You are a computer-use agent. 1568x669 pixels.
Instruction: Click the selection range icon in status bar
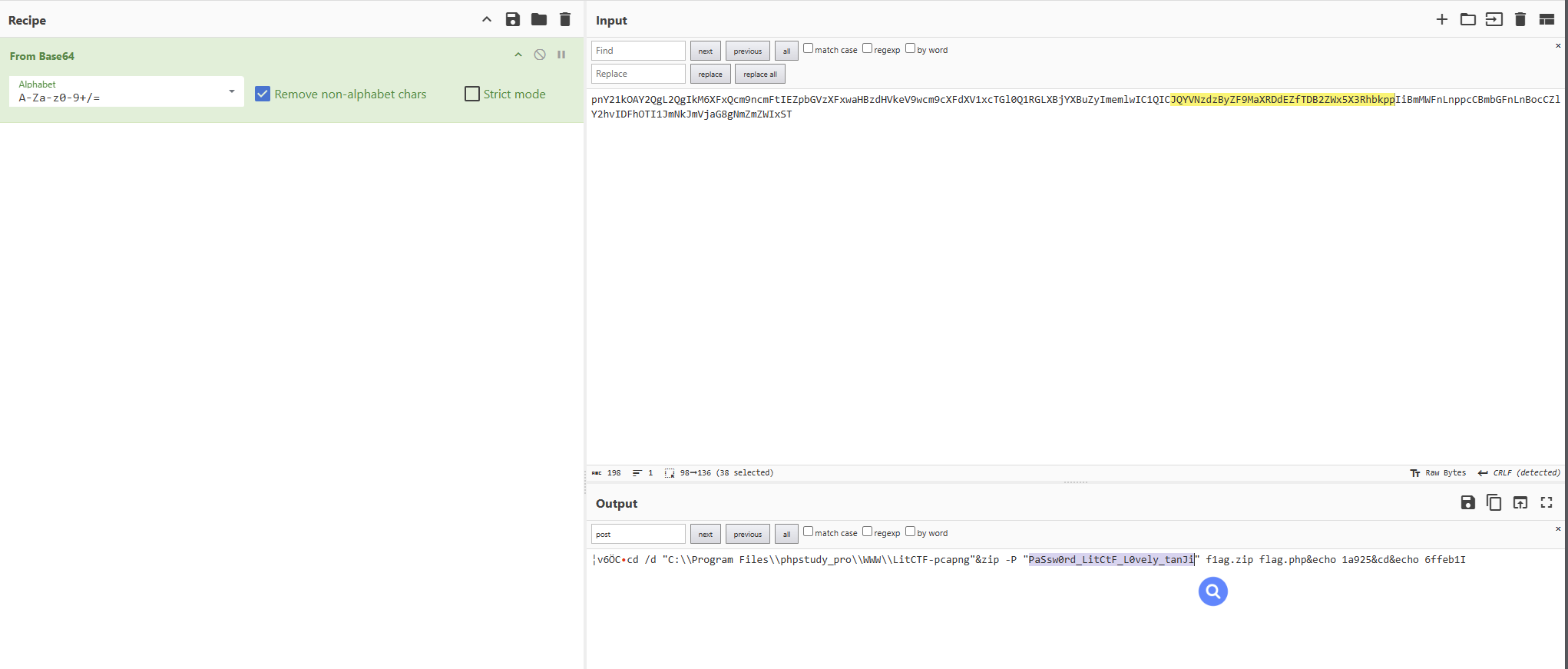(x=670, y=473)
